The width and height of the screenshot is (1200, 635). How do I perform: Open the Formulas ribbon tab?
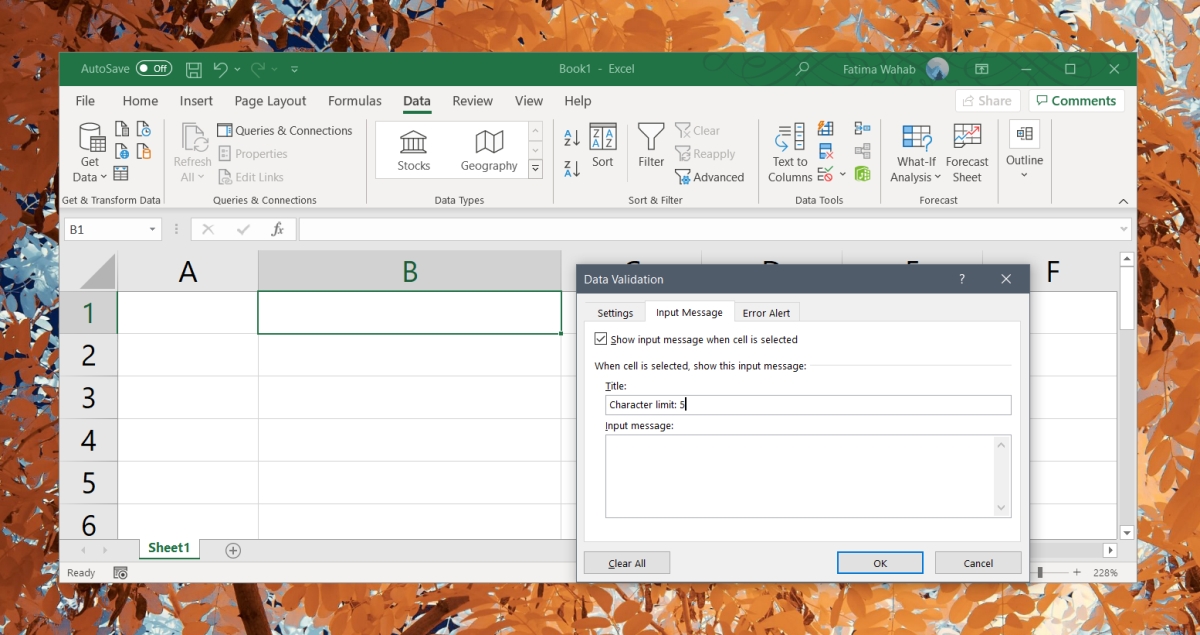click(x=354, y=101)
